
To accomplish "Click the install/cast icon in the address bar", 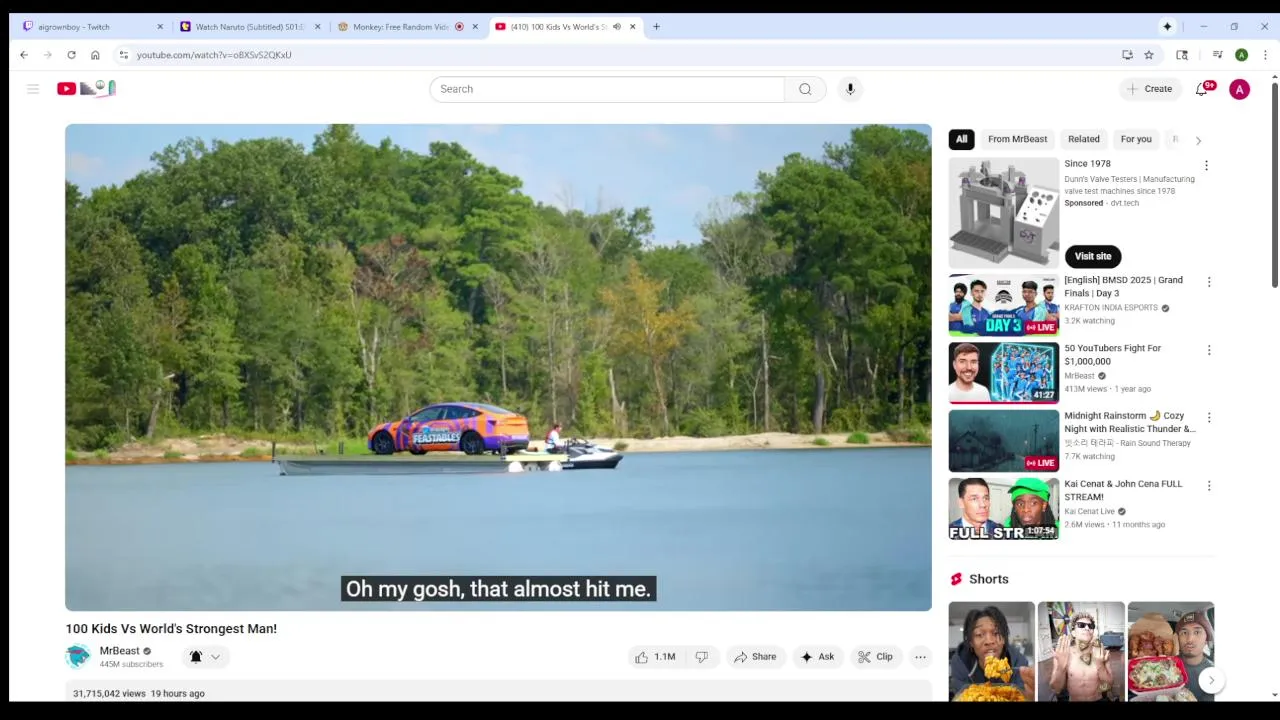I will pos(1127,55).
